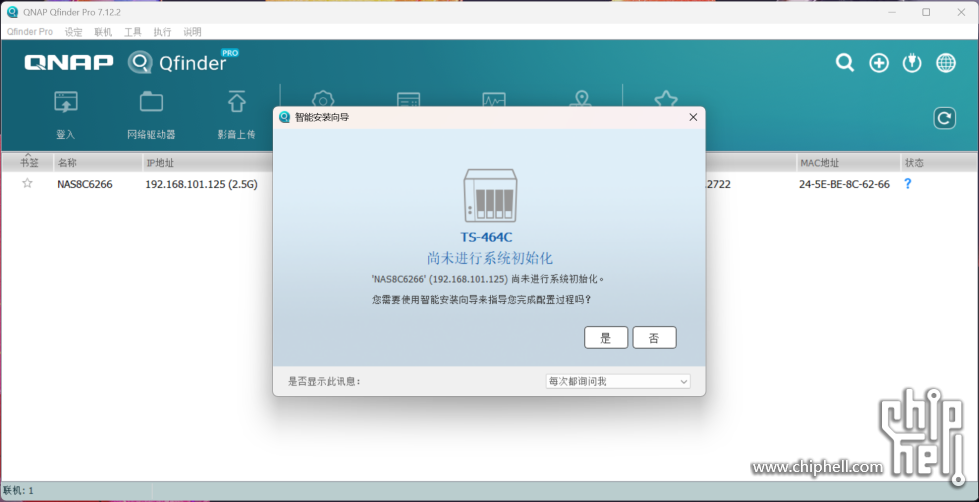Sort by the 状态 column header
The width and height of the screenshot is (979, 502).
(x=939, y=163)
